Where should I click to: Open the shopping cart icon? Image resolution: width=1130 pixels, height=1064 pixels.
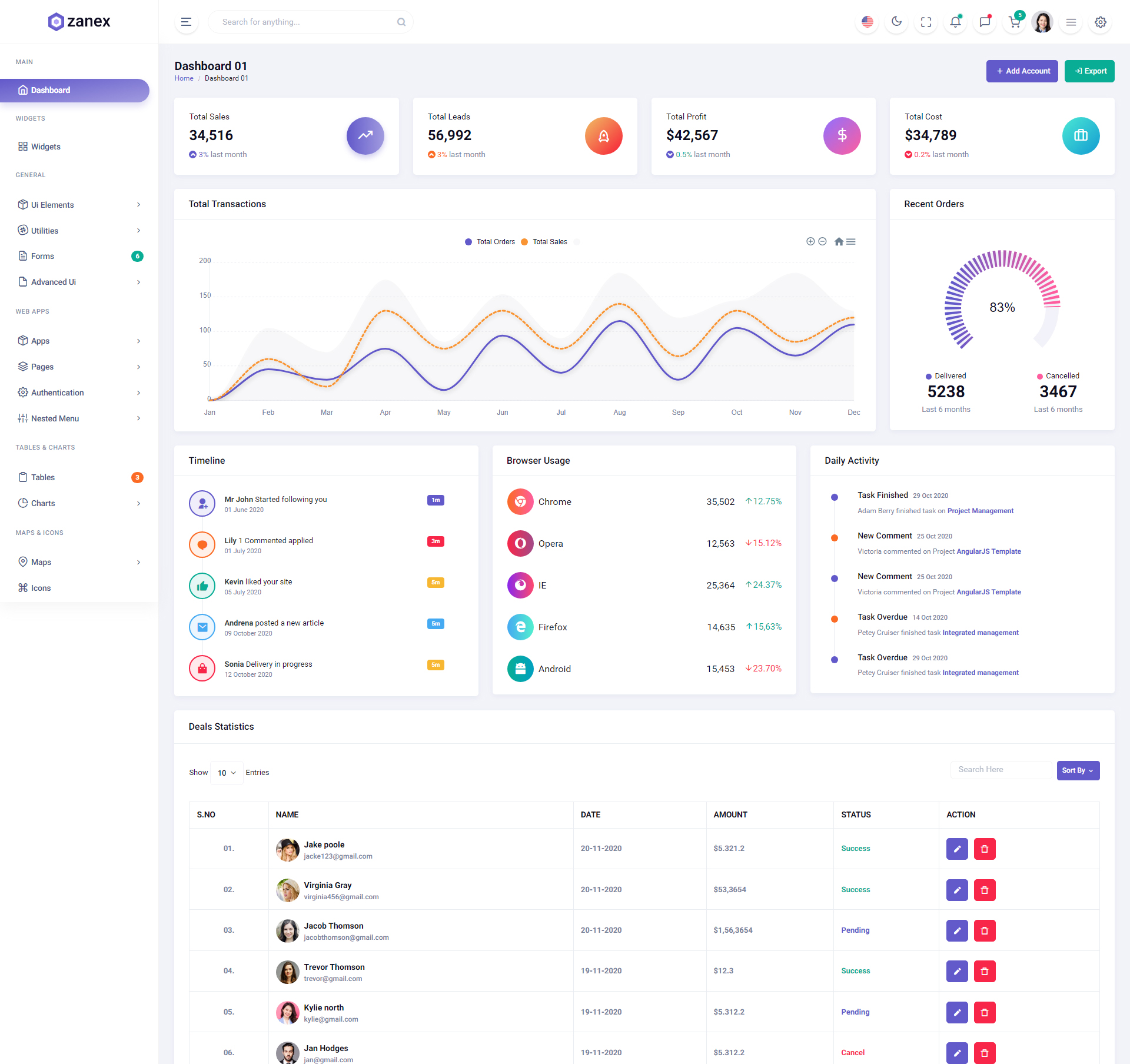tap(1014, 22)
